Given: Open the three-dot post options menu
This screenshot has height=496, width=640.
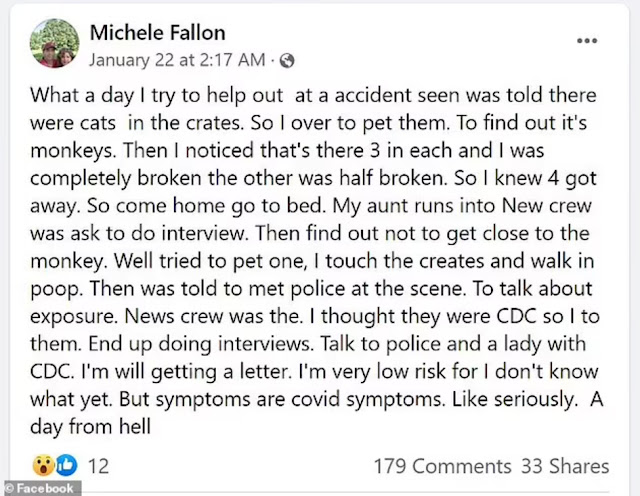Looking at the screenshot, I should click(x=587, y=40).
